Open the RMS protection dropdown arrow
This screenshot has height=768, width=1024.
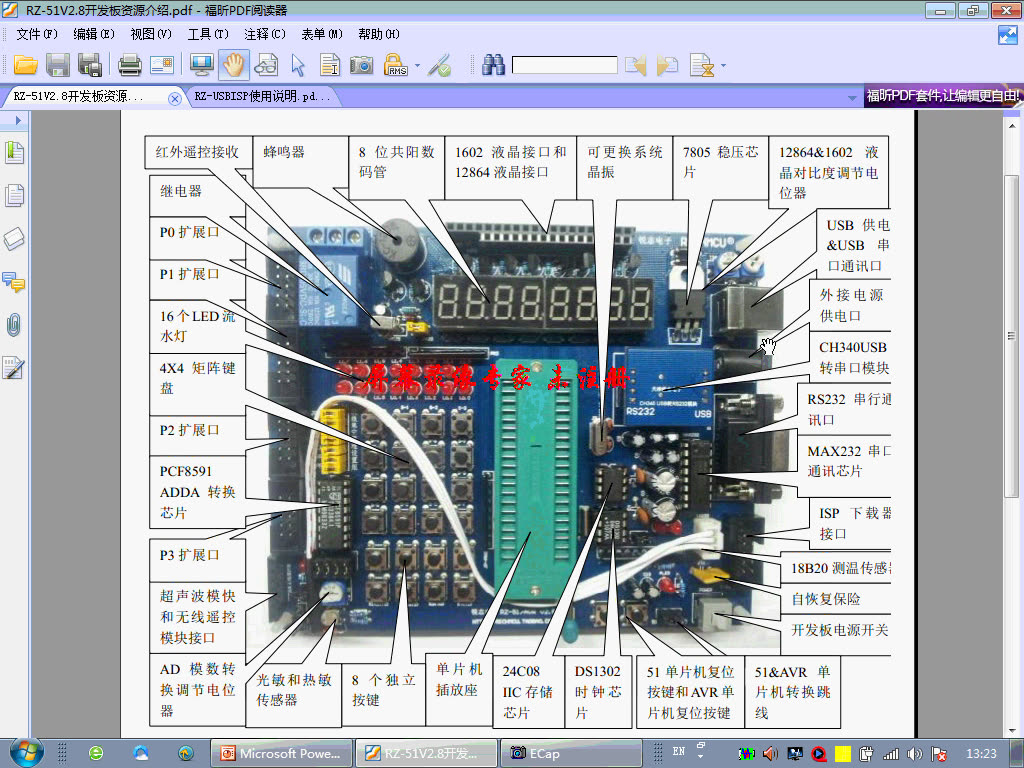(x=416, y=64)
